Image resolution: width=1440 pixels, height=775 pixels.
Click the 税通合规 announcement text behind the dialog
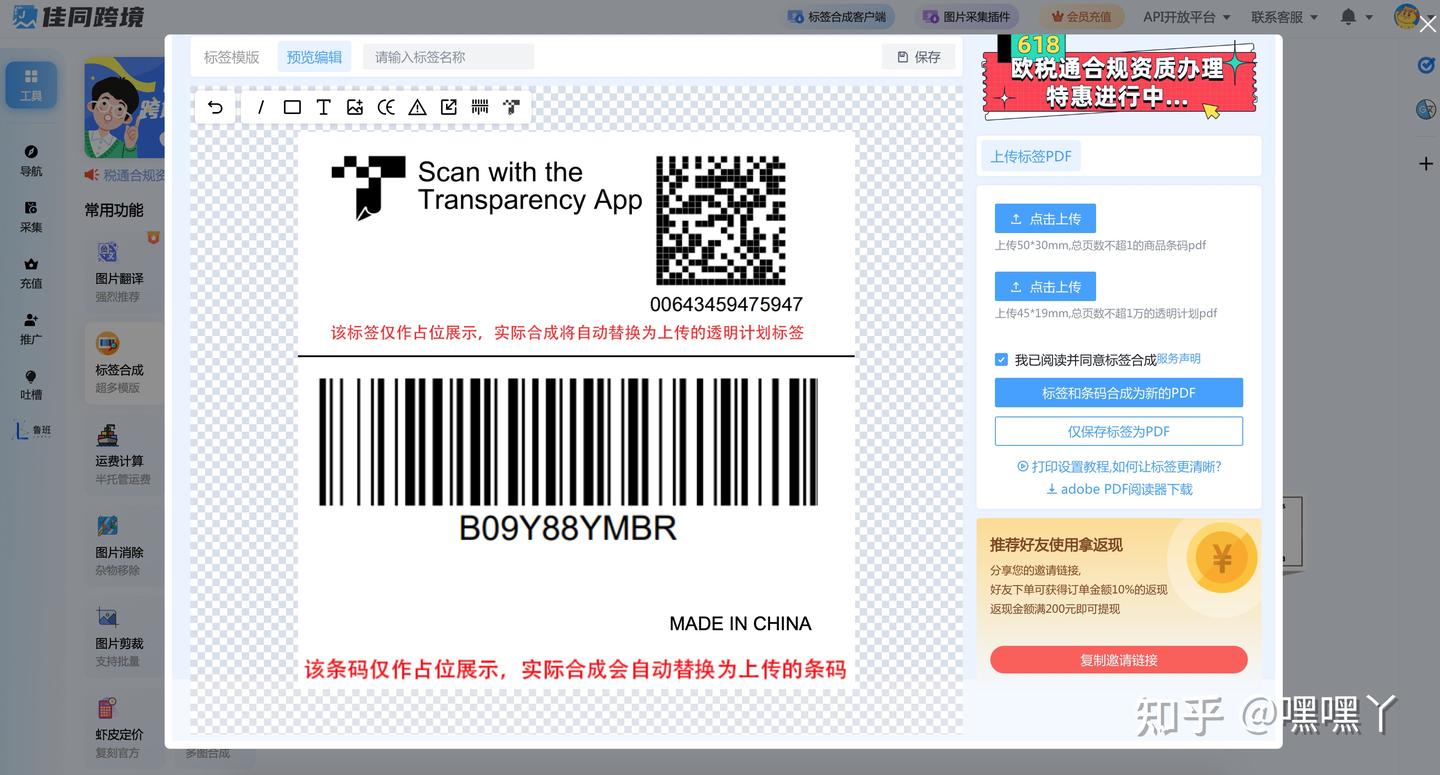point(134,175)
